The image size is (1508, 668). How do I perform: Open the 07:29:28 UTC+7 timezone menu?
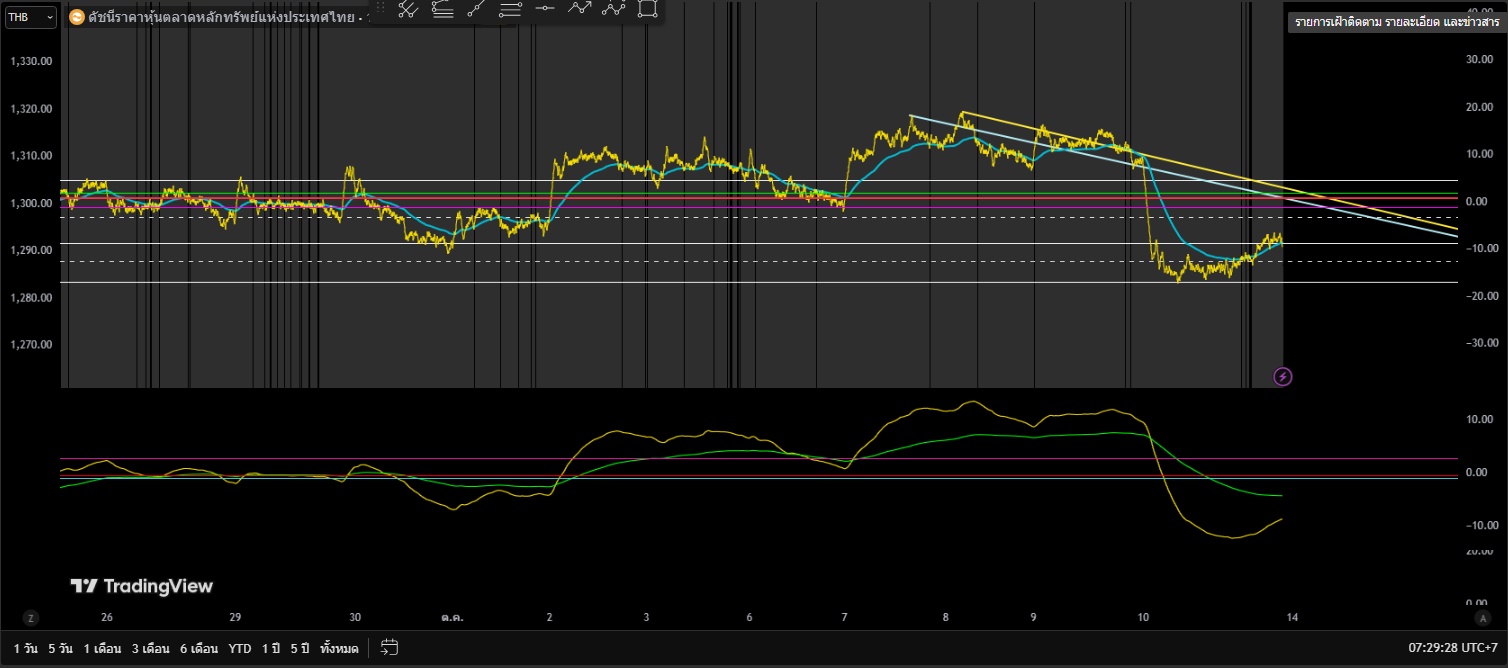click(1455, 648)
